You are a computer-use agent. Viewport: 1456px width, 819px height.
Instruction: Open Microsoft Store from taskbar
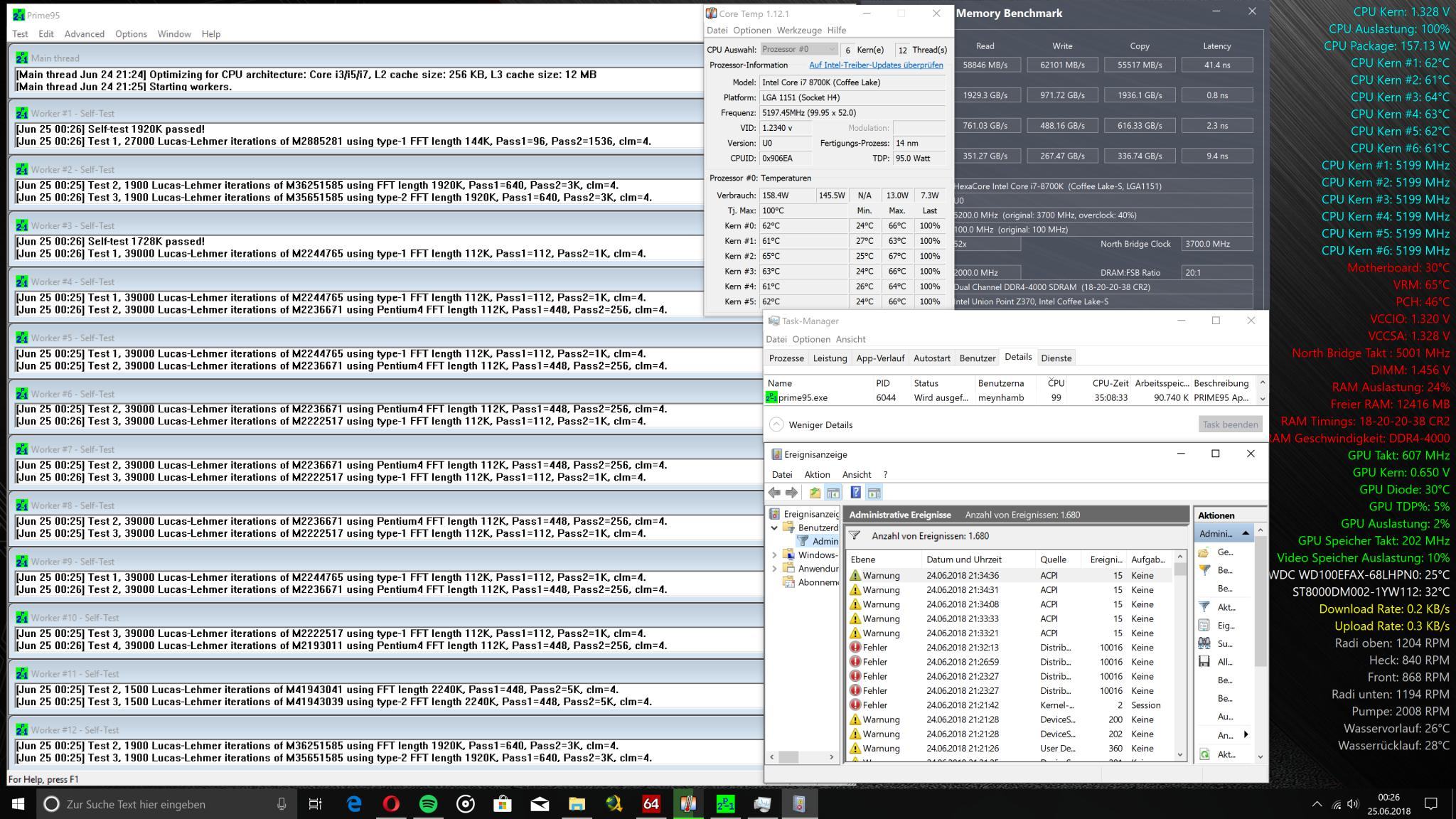(x=503, y=804)
